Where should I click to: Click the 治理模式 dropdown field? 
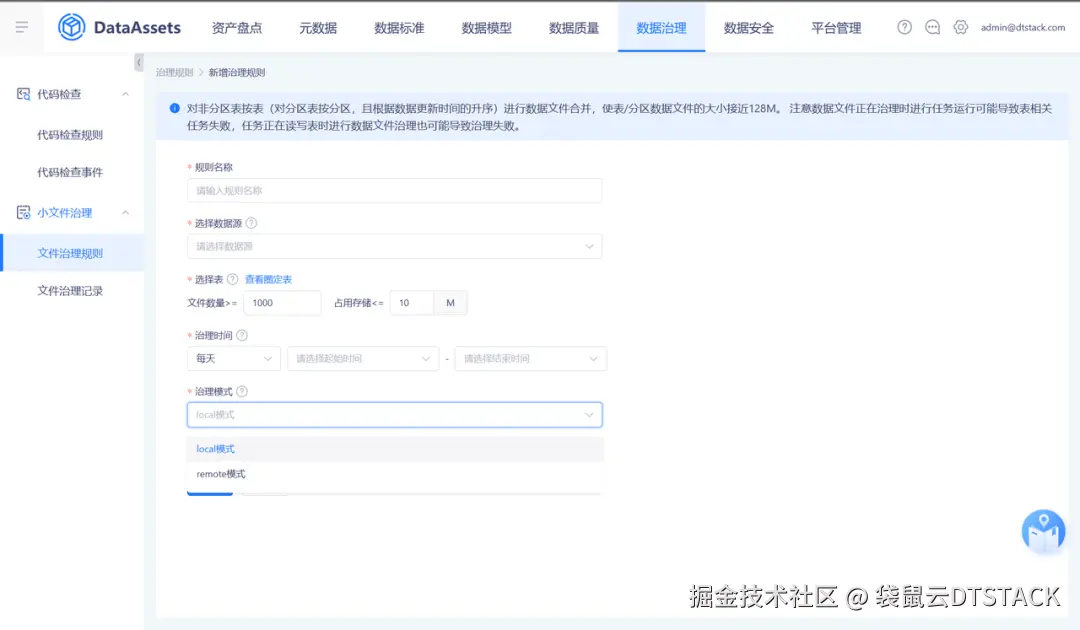[395, 414]
